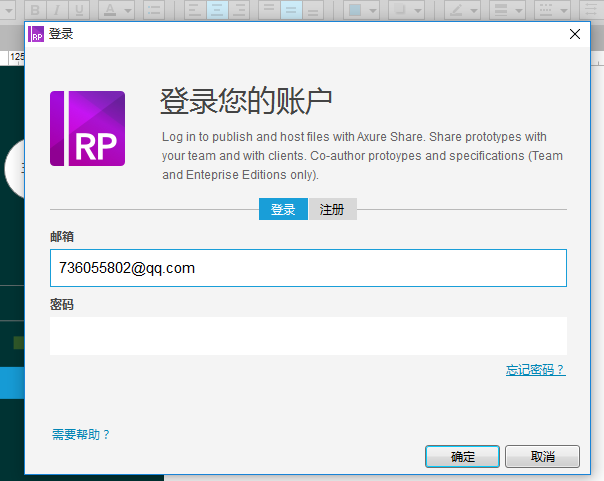Open line width dropdown arrow
Screen dimensions: 604x481
[x=519, y=10]
